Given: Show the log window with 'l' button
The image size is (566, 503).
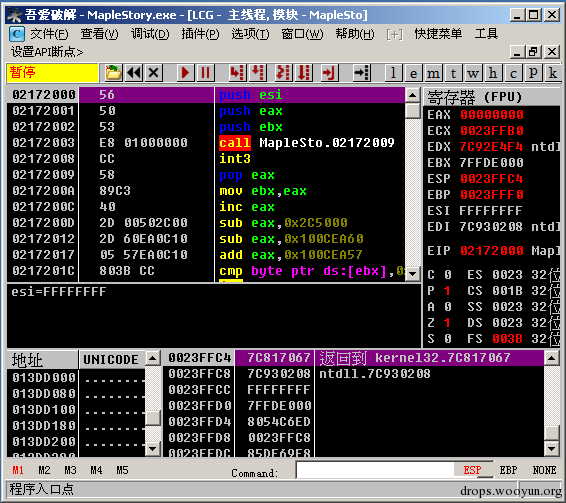Looking at the screenshot, I should click(x=393, y=73).
